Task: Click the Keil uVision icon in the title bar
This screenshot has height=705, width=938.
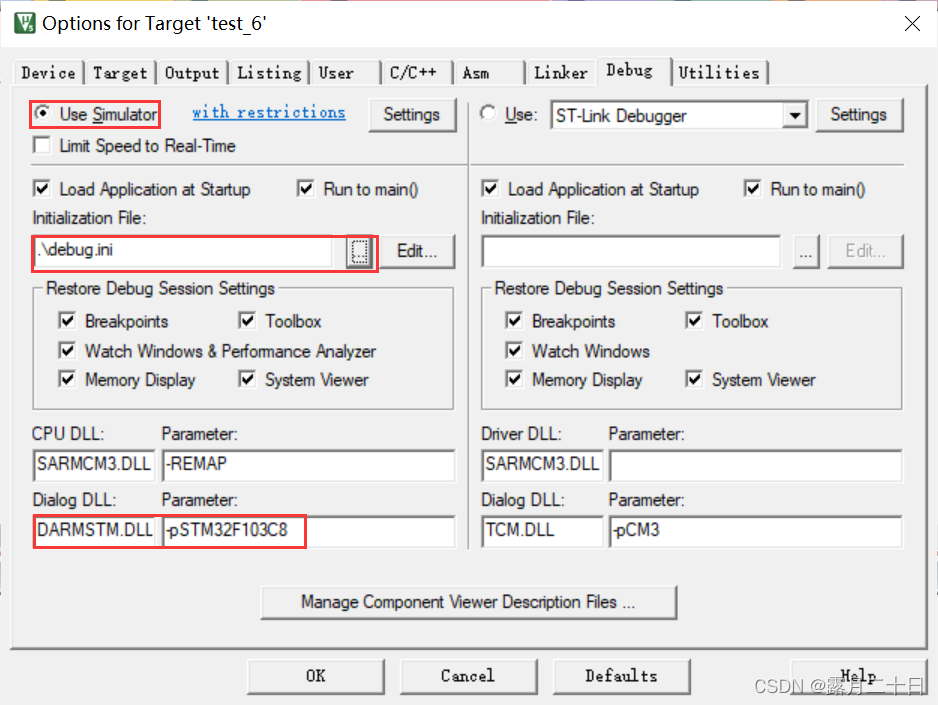Action: (x=25, y=23)
